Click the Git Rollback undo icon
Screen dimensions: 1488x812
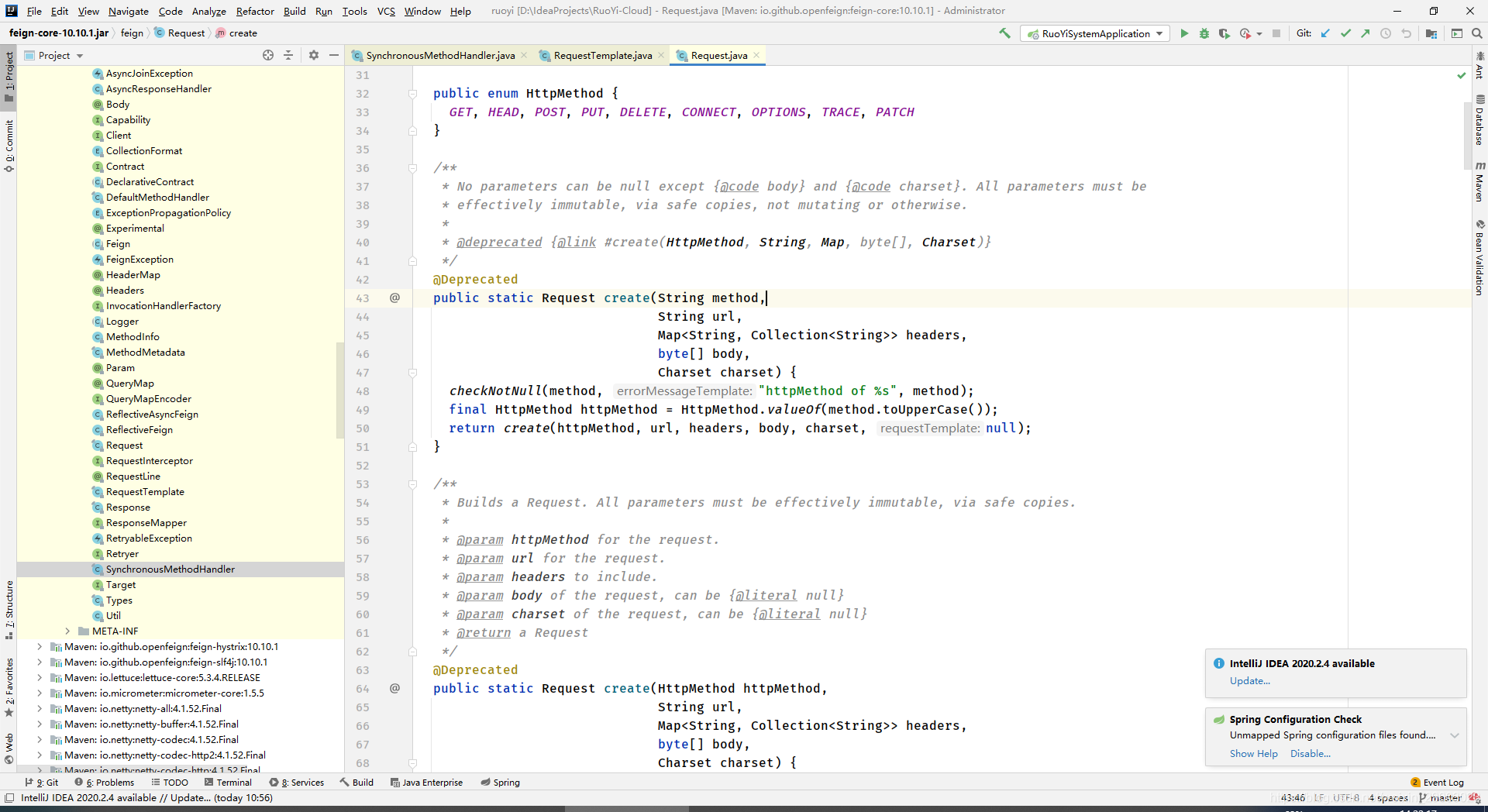click(x=1406, y=33)
